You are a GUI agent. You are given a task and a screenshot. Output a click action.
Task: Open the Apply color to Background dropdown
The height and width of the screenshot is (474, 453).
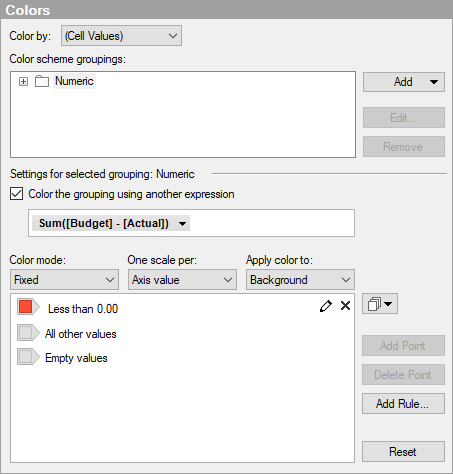coord(300,280)
